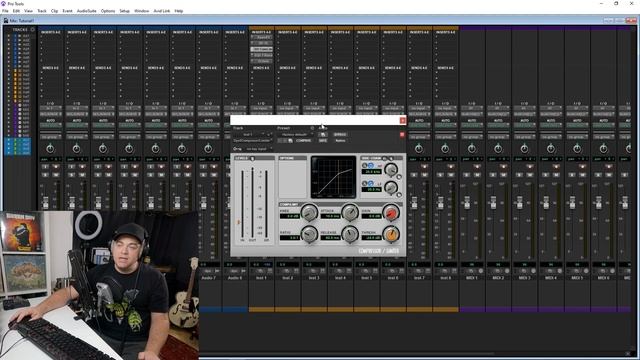This screenshot has width=640, height=360.
Task: Click the SAFE button in the plug-in
Action: [x=322, y=141]
